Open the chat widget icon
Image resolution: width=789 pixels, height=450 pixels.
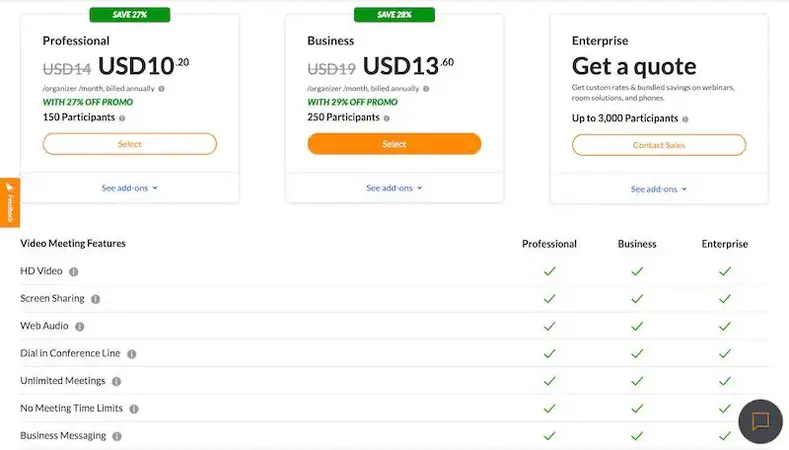coord(759,421)
